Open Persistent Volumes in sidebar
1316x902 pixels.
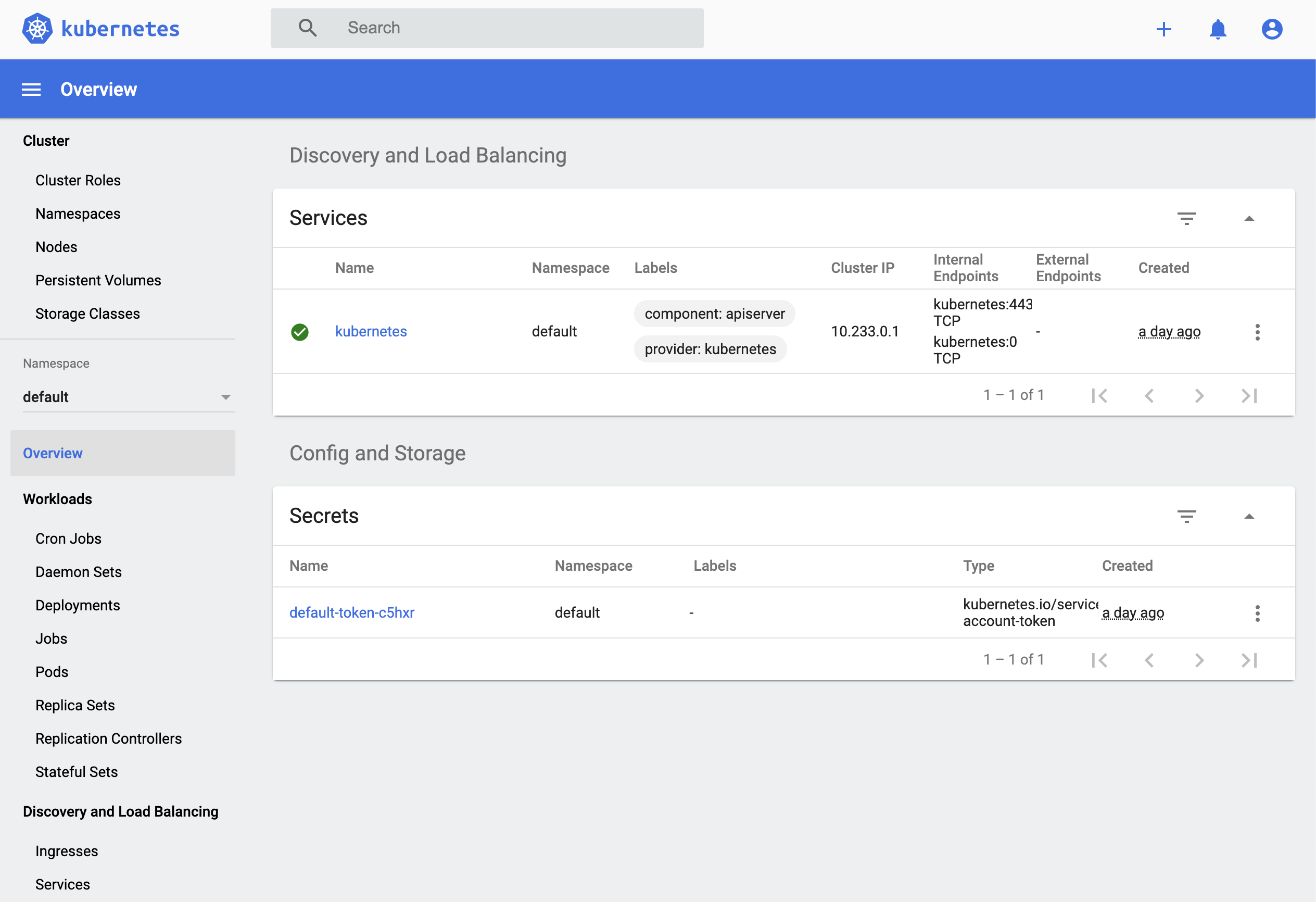click(98, 281)
